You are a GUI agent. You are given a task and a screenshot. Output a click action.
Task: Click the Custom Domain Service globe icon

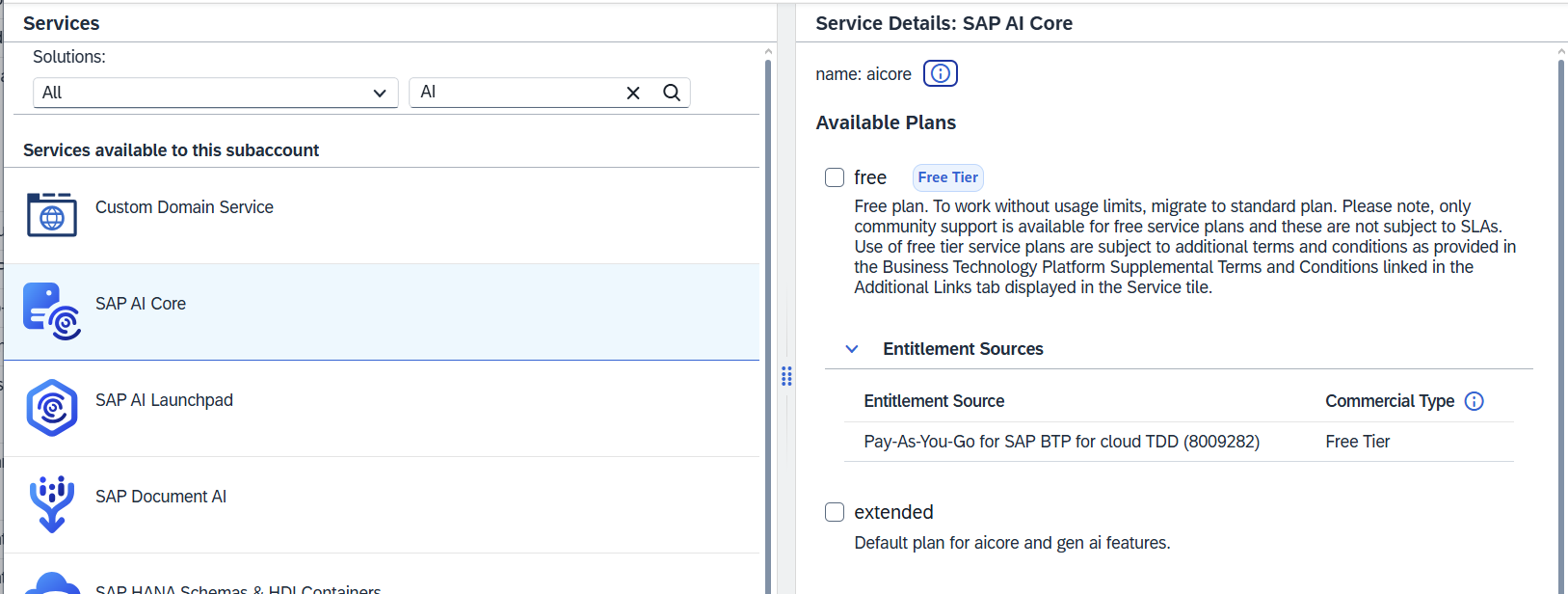pyautogui.click(x=52, y=215)
